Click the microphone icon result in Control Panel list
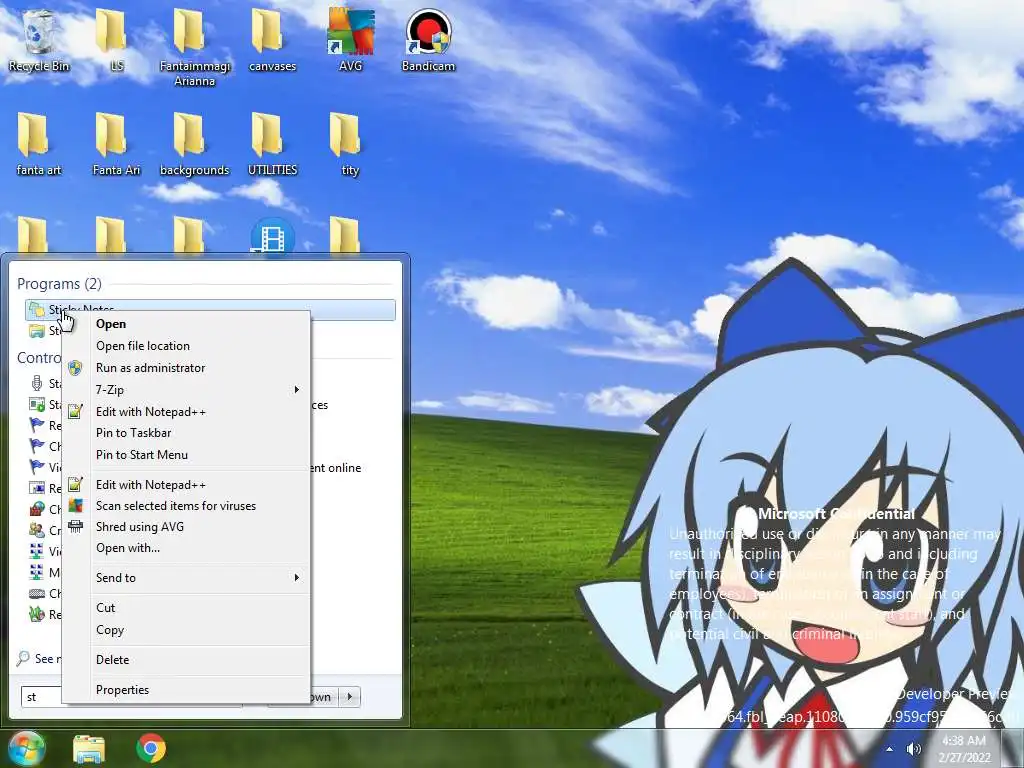Image resolution: width=1024 pixels, height=768 pixels. click(x=37, y=383)
